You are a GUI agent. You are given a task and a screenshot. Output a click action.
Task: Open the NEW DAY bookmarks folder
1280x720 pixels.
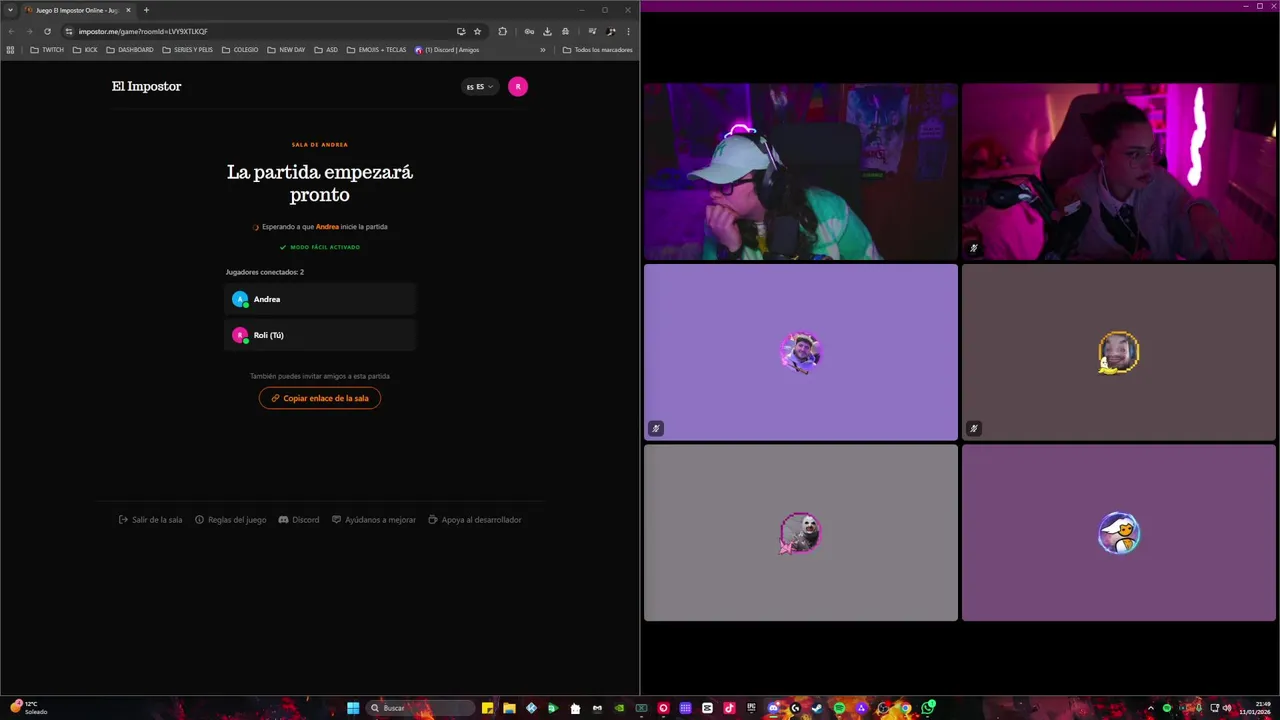pos(286,50)
